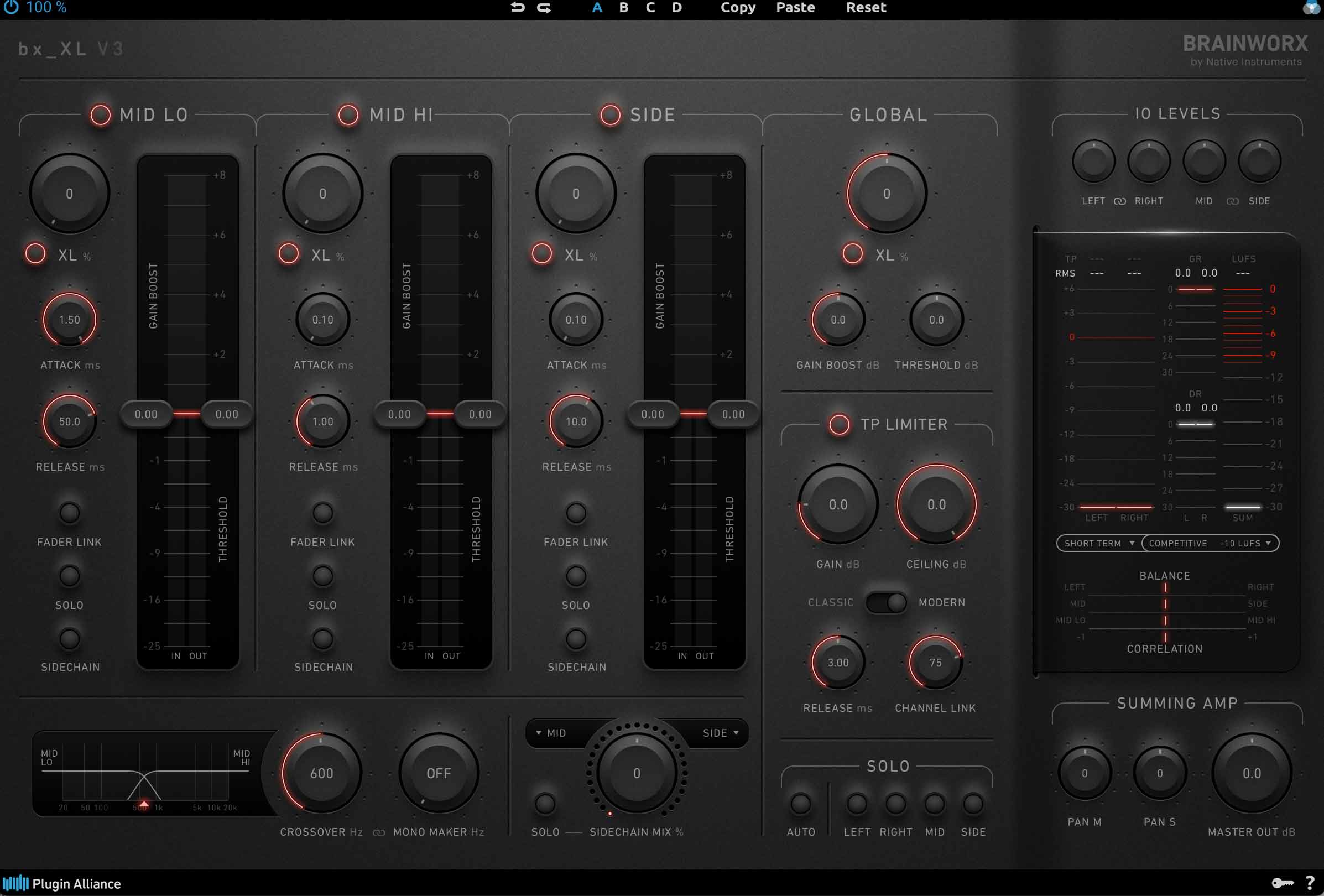Click the undo arrow icon
The width and height of the screenshot is (1324, 896).
(x=517, y=7)
